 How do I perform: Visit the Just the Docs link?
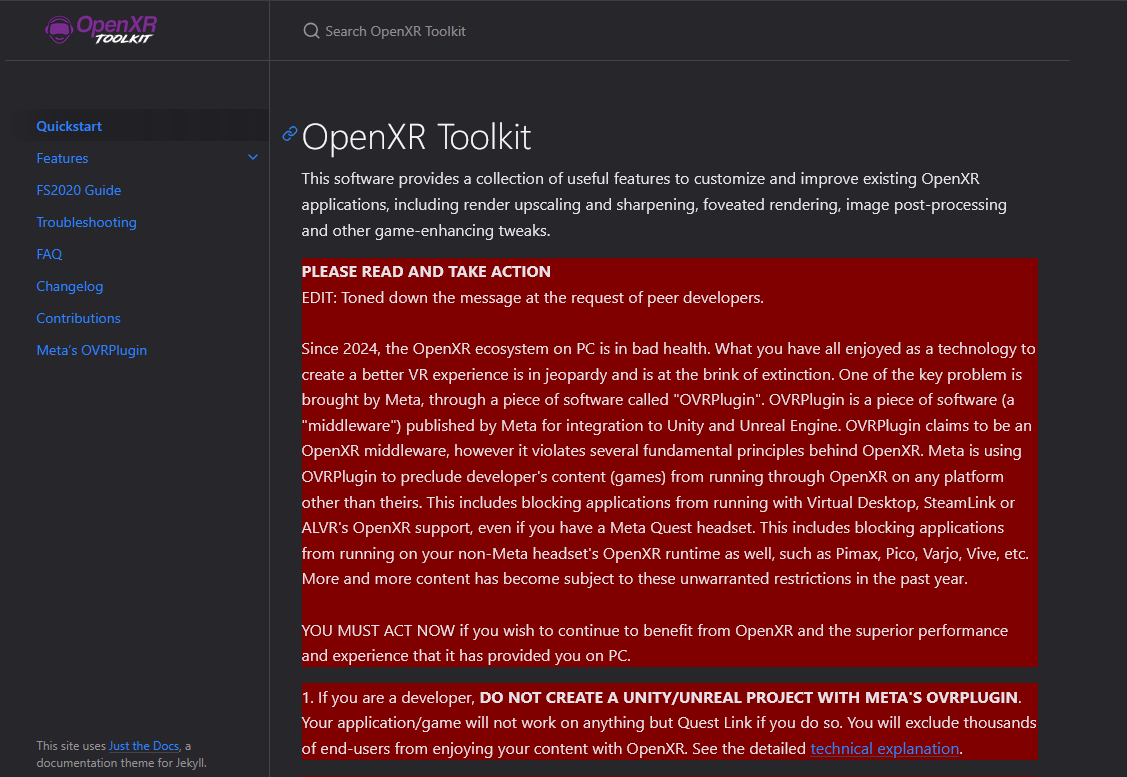(144, 745)
